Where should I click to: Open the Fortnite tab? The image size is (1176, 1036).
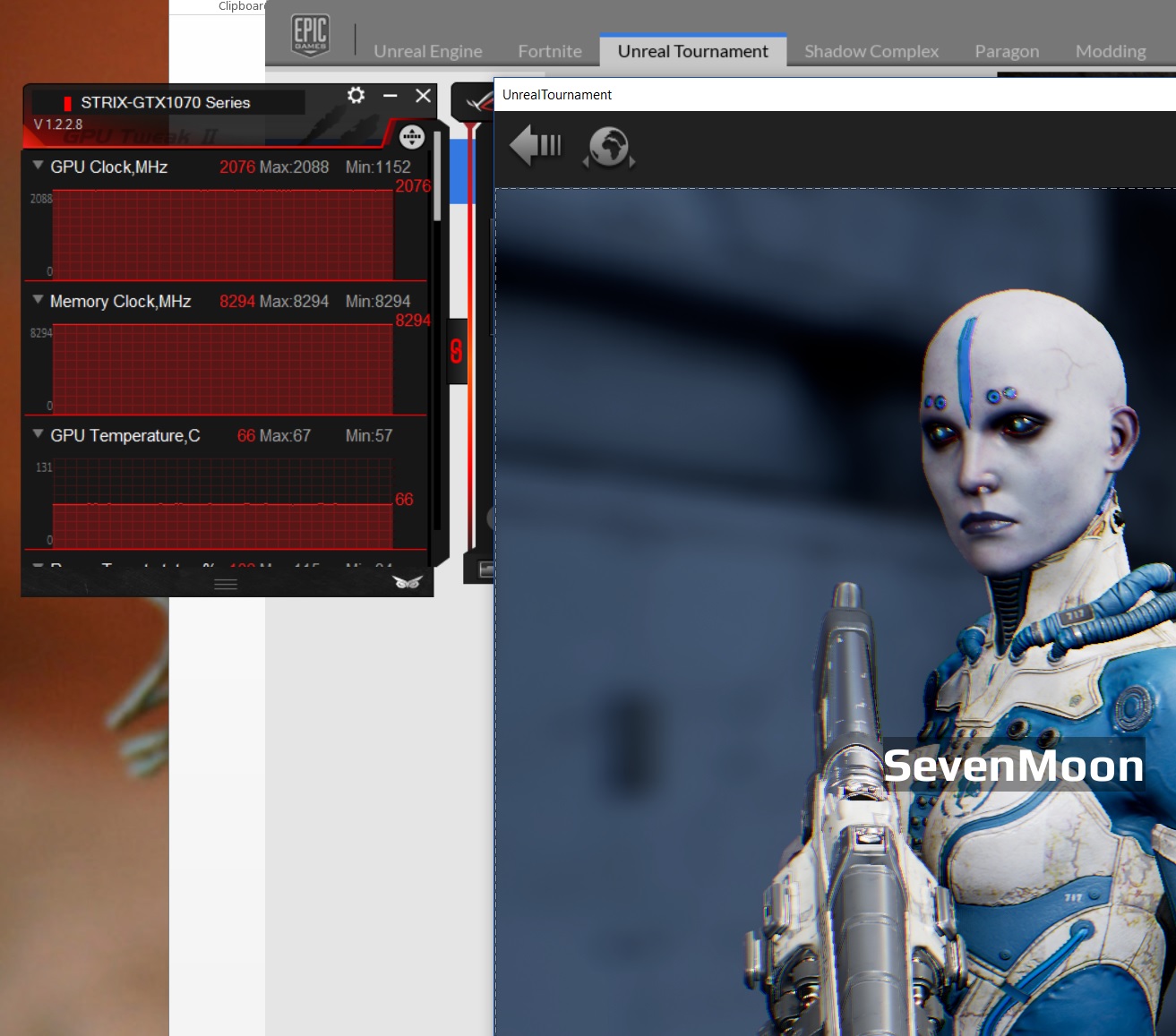pos(550,51)
